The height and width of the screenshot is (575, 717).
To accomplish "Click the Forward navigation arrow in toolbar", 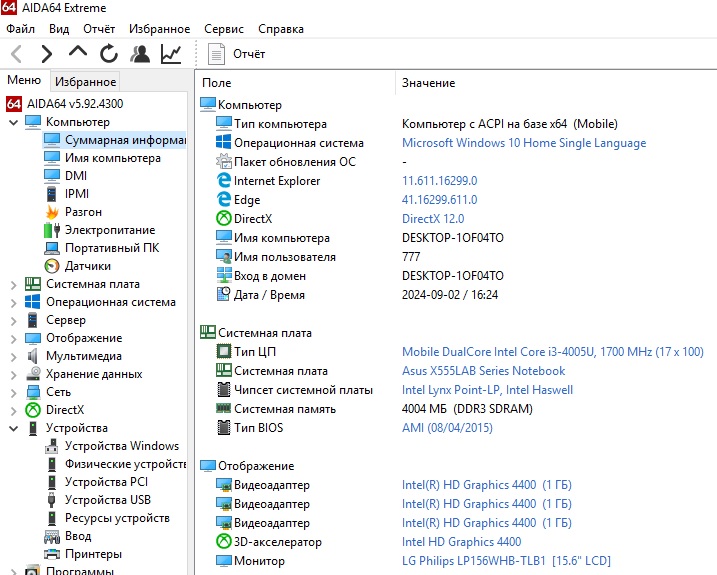I will (47, 54).
